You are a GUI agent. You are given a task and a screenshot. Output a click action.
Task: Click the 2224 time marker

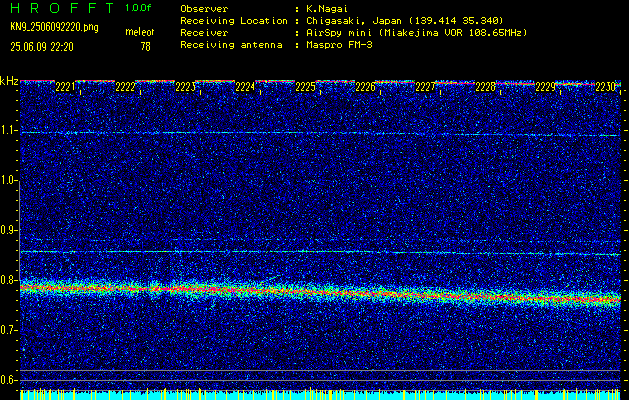click(x=245, y=87)
